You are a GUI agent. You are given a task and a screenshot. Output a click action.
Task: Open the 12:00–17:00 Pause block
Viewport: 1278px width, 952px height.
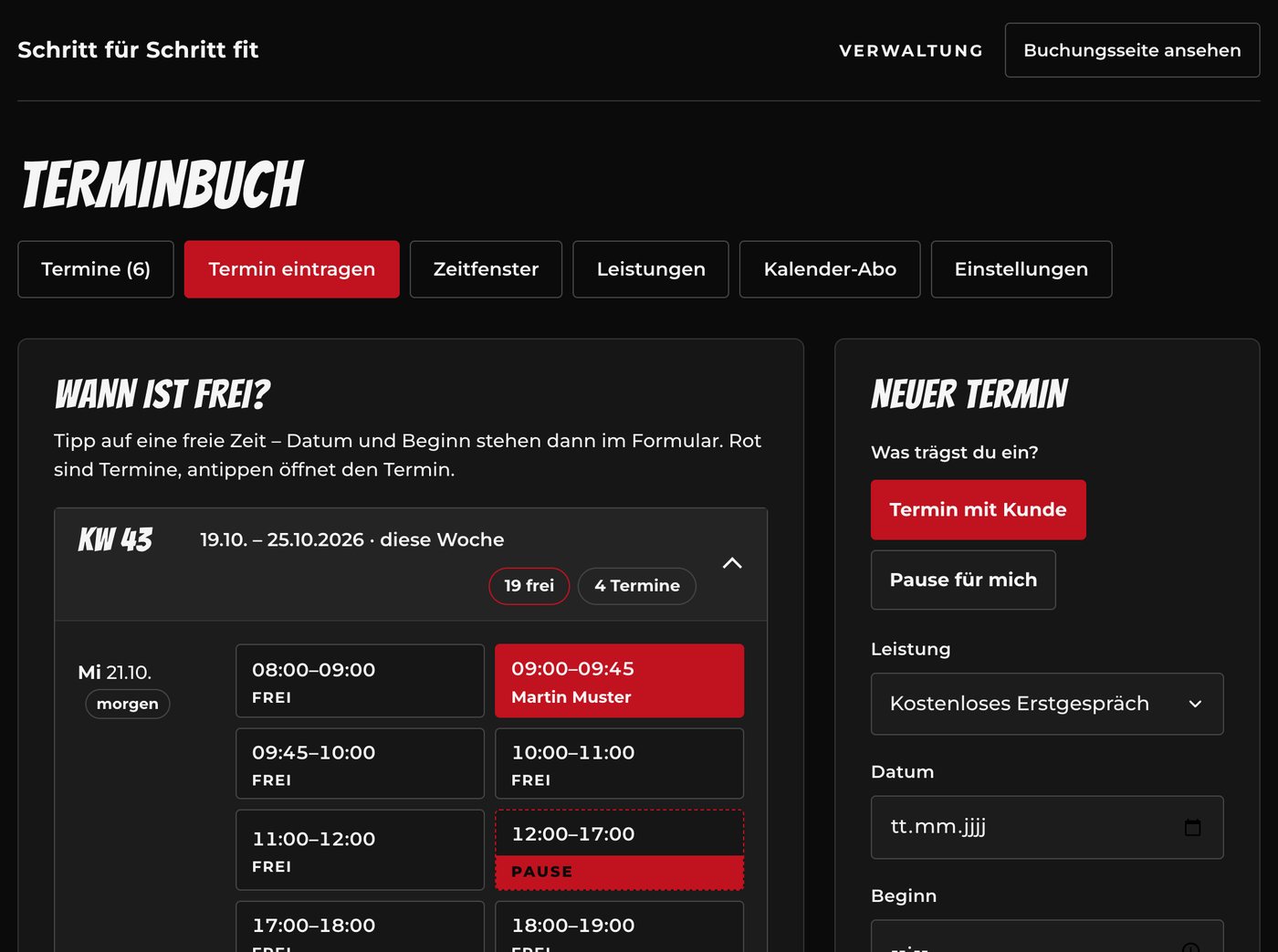click(x=619, y=850)
